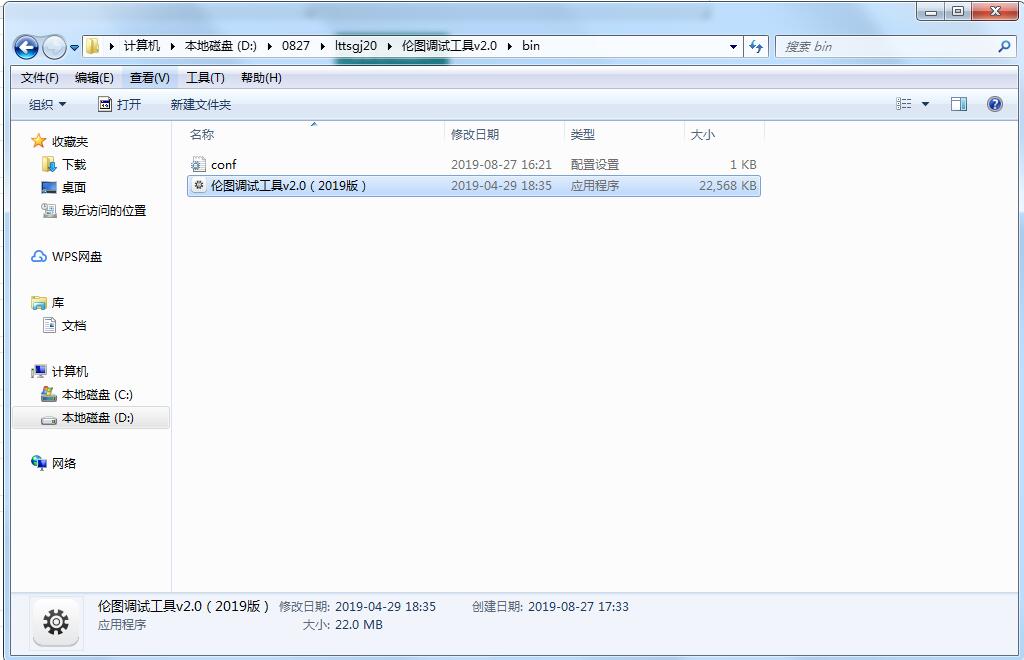The height and width of the screenshot is (660, 1024).
Task: Maximize the explorer window
Action: pyautogui.click(x=957, y=11)
